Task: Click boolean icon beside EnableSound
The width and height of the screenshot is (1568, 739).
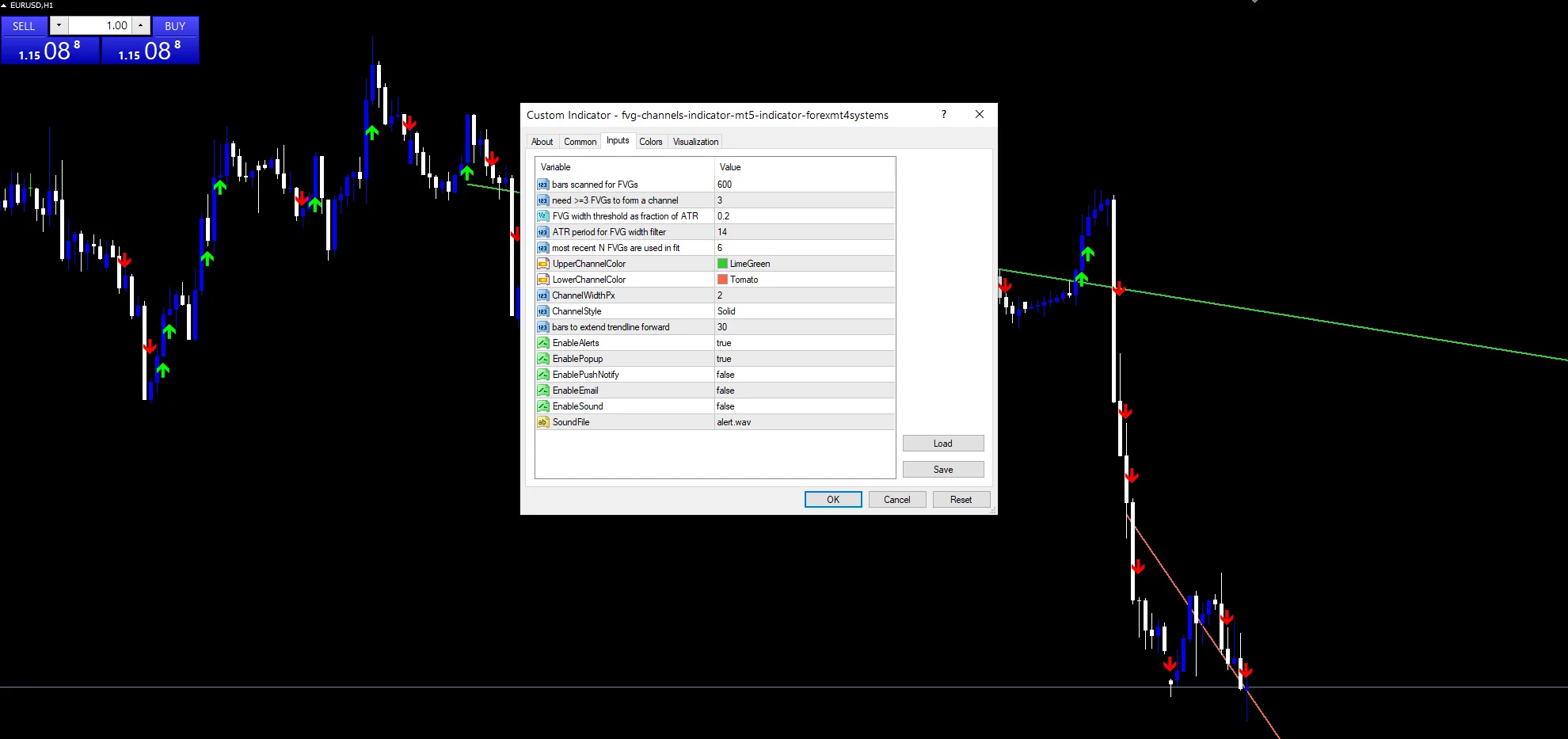Action: tap(542, 406)
